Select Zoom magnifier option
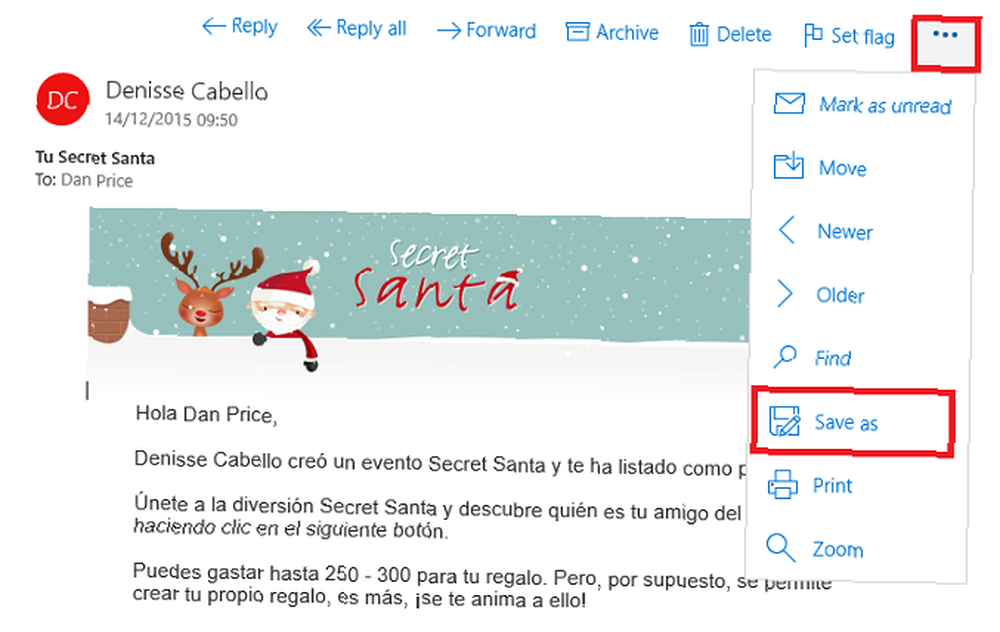 coord(814,548)
